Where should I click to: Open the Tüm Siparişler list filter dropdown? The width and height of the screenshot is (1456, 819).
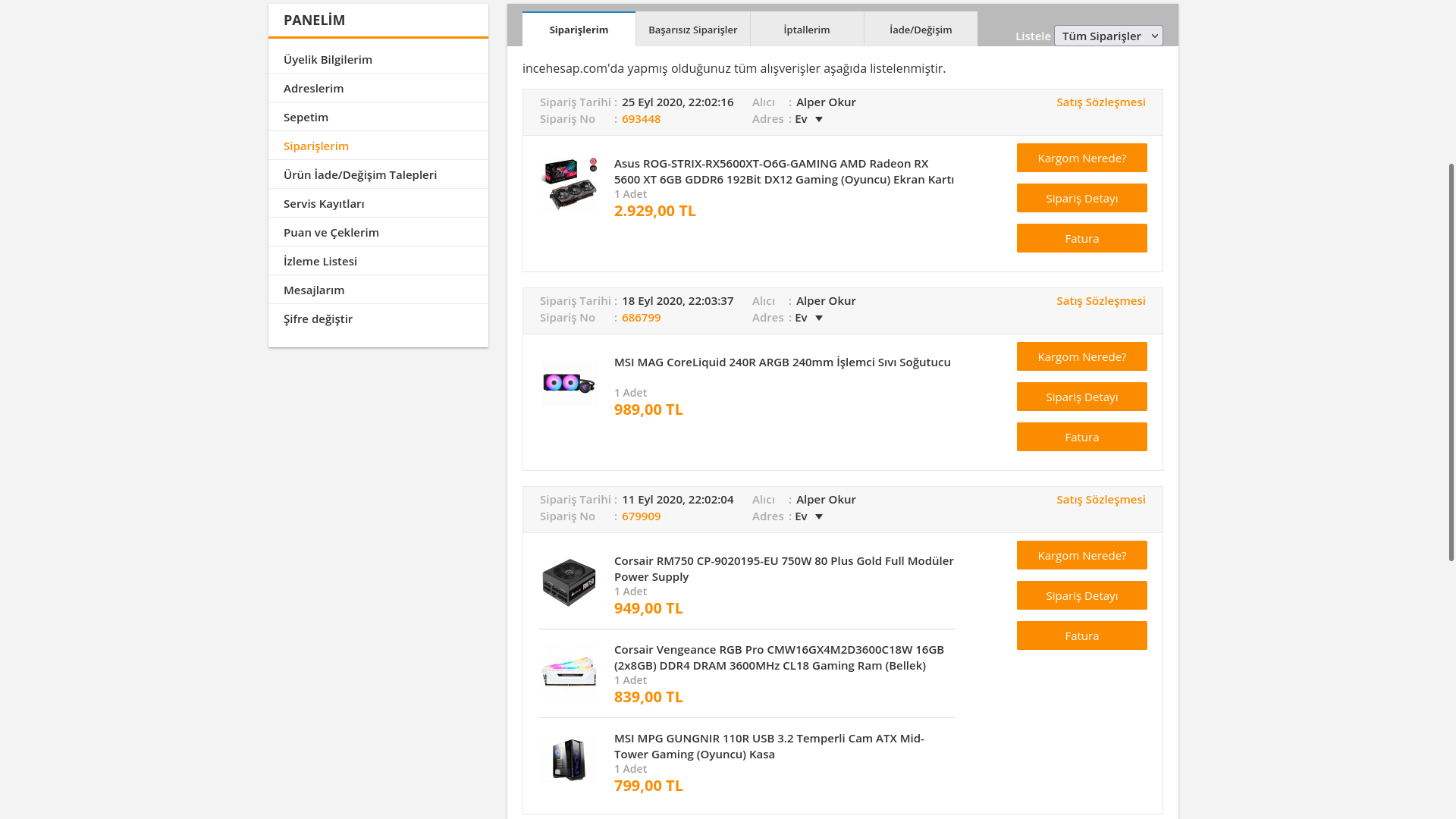(1108, 36)
